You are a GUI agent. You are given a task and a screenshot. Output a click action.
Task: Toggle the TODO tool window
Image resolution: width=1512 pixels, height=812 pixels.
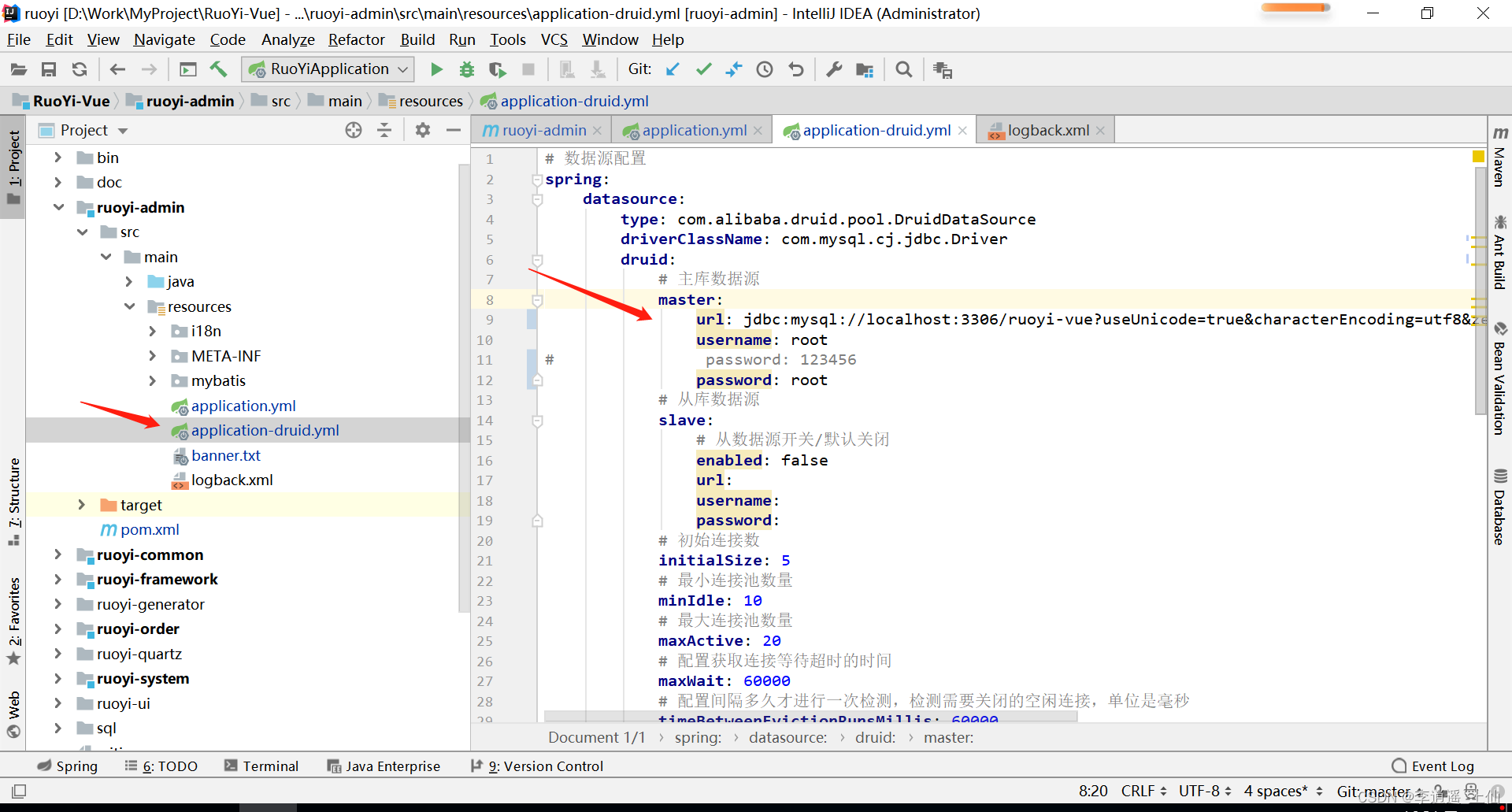(x=161, y=766)
